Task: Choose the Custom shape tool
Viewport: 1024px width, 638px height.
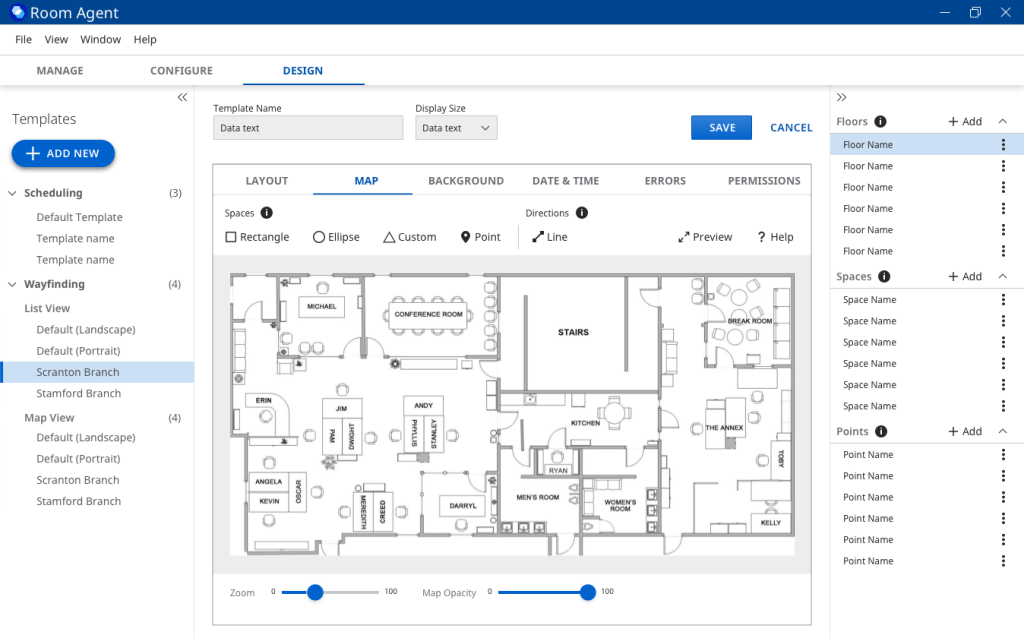Action: (x=409, y=237)
